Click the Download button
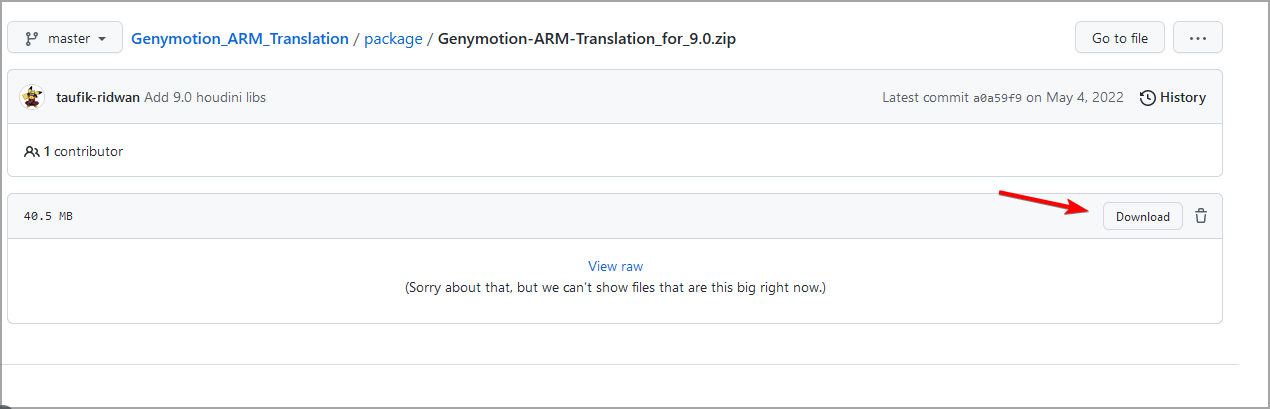The width and height of the screenshot is (1270, 409). tap(1142, 216)
